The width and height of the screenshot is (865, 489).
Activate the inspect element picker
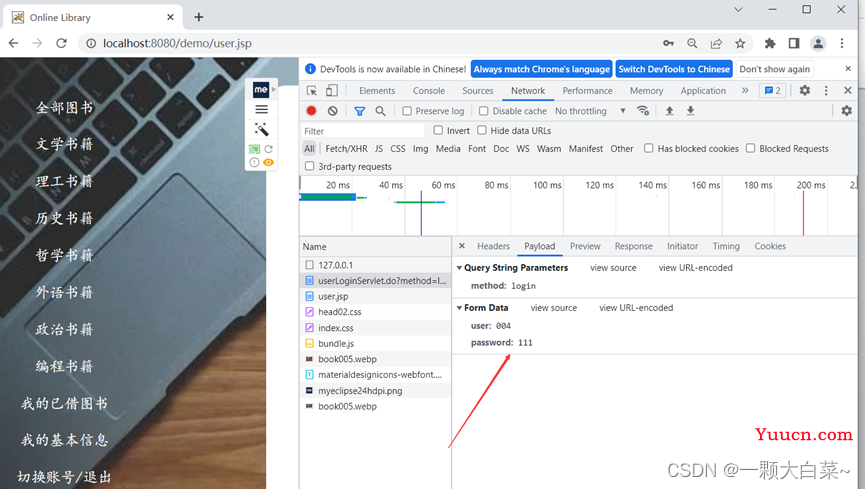click(312, 91)
